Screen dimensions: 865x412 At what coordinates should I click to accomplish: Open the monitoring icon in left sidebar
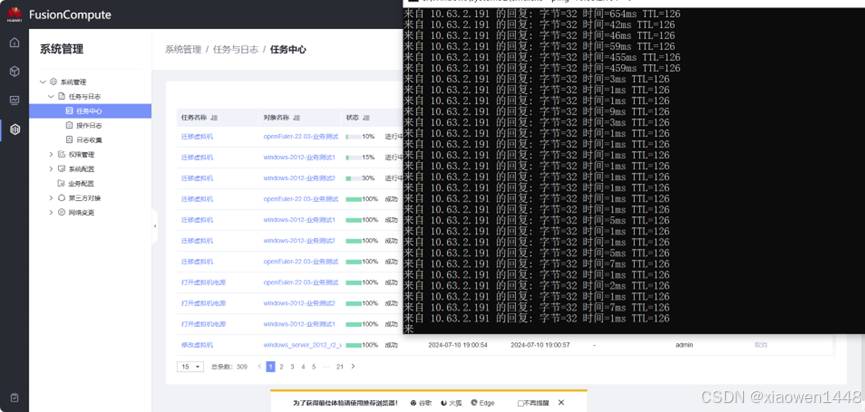click(14, 100)
